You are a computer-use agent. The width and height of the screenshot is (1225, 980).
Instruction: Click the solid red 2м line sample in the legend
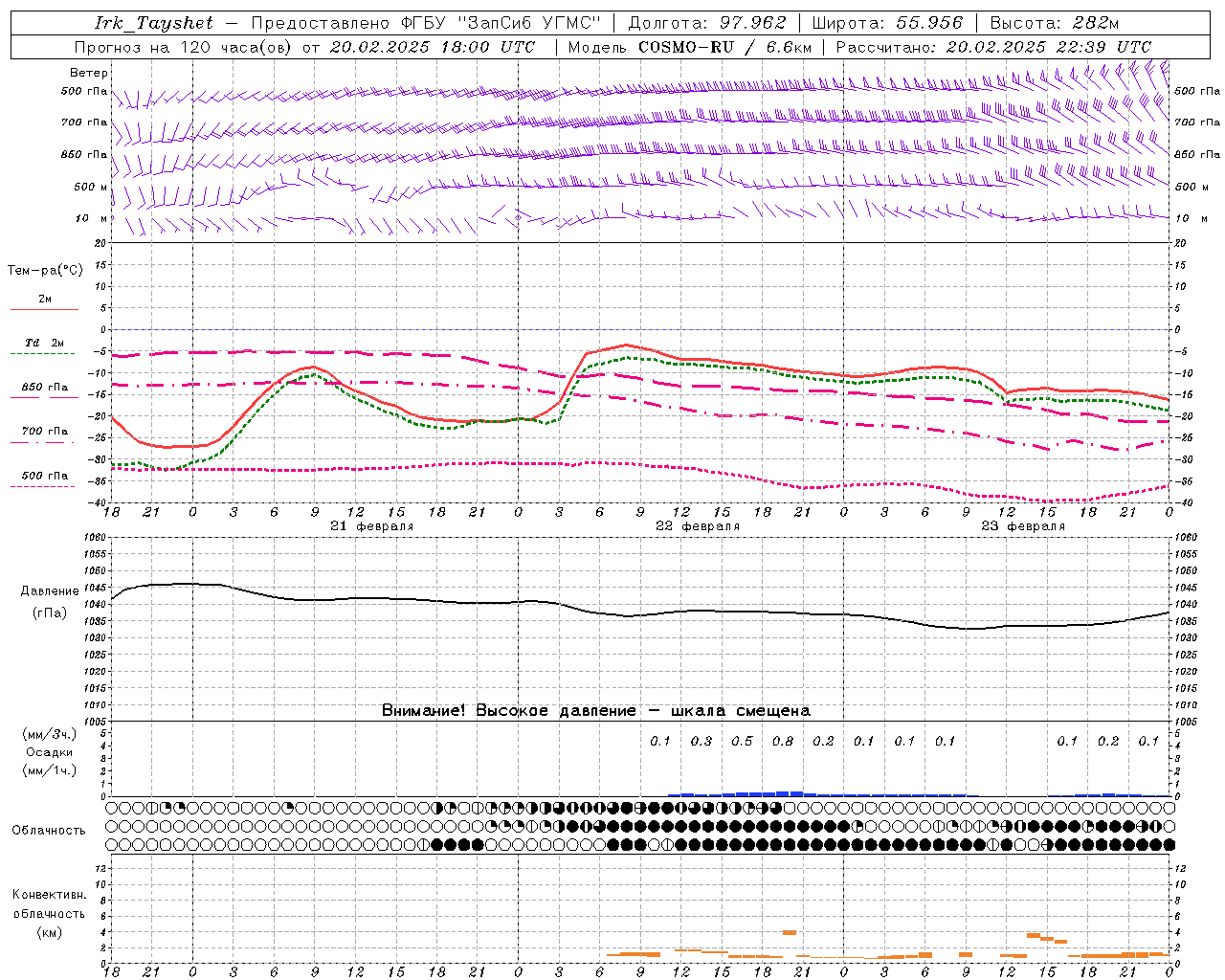point(44,309)
